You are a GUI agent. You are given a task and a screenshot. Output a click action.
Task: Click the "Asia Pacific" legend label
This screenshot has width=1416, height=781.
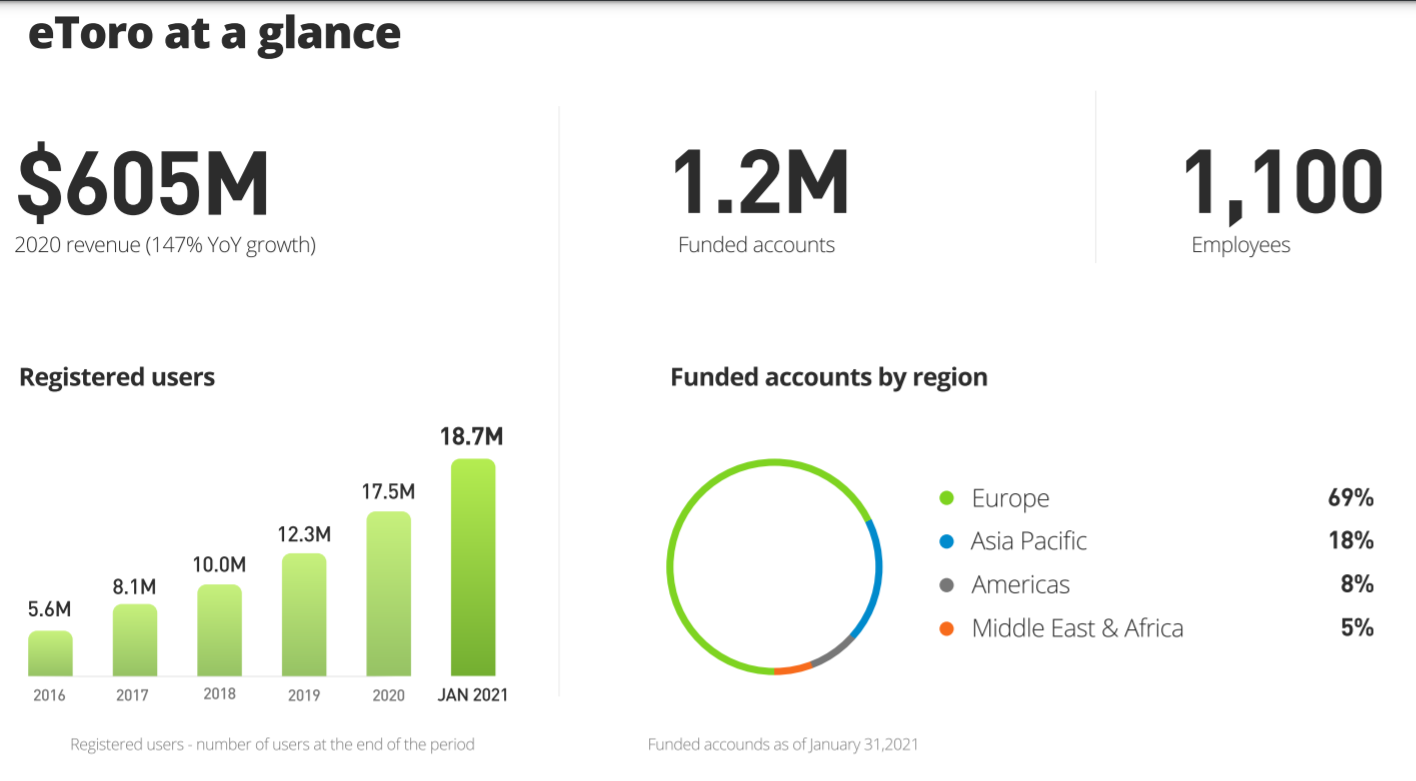[x=1029, y=541]
